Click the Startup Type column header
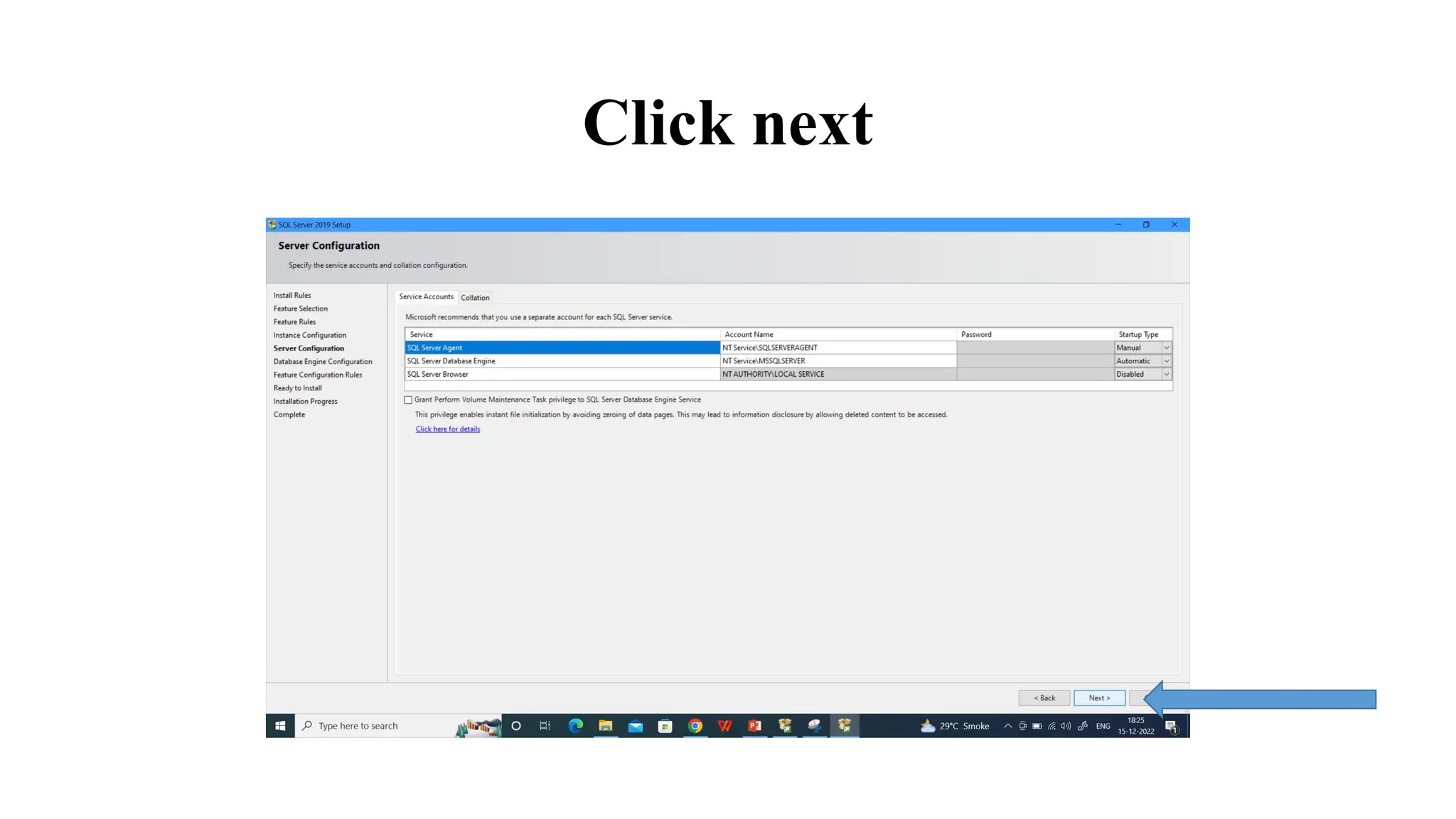1456x819 pixels. (1143, 335)
